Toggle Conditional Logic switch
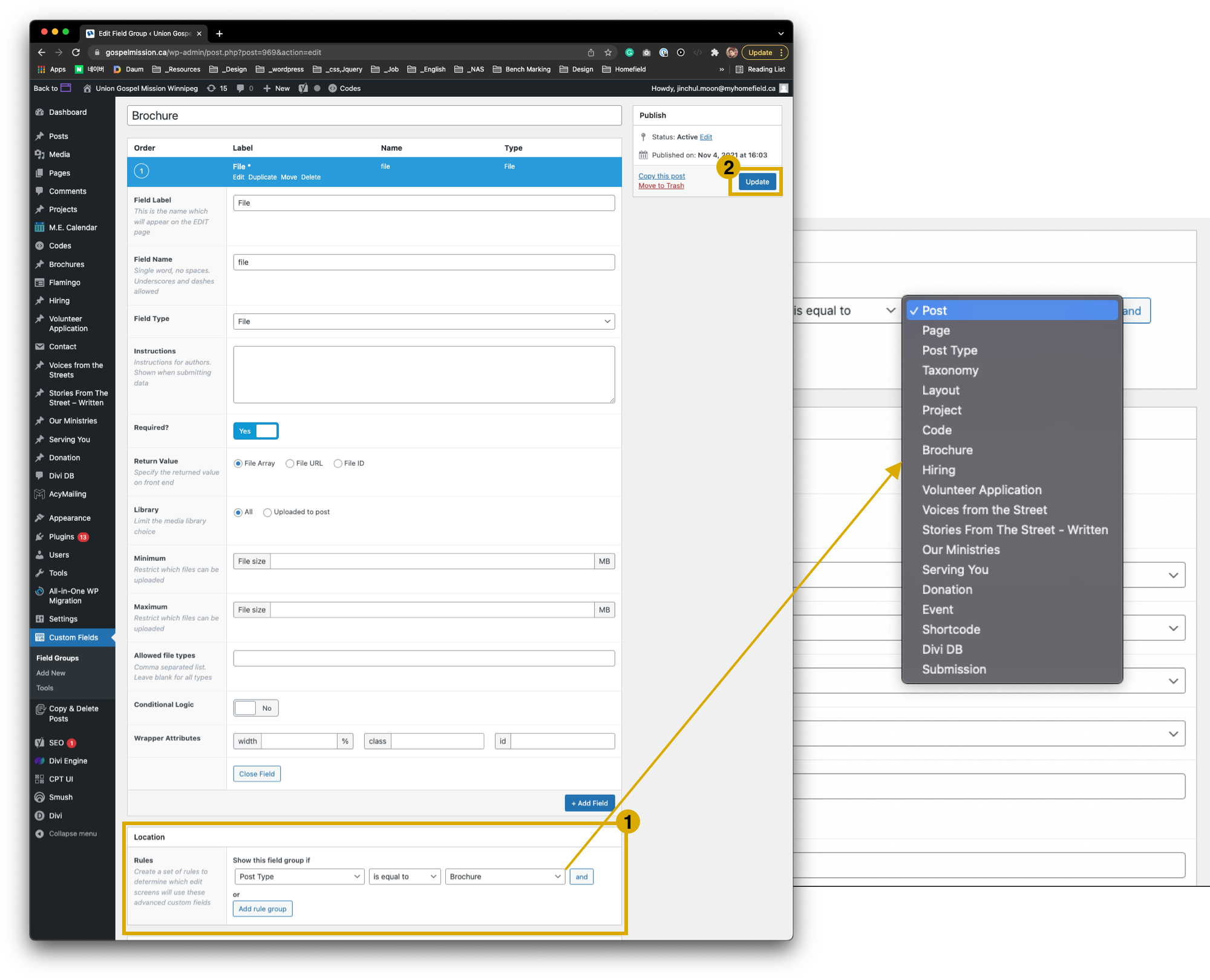 click(256, 708)
